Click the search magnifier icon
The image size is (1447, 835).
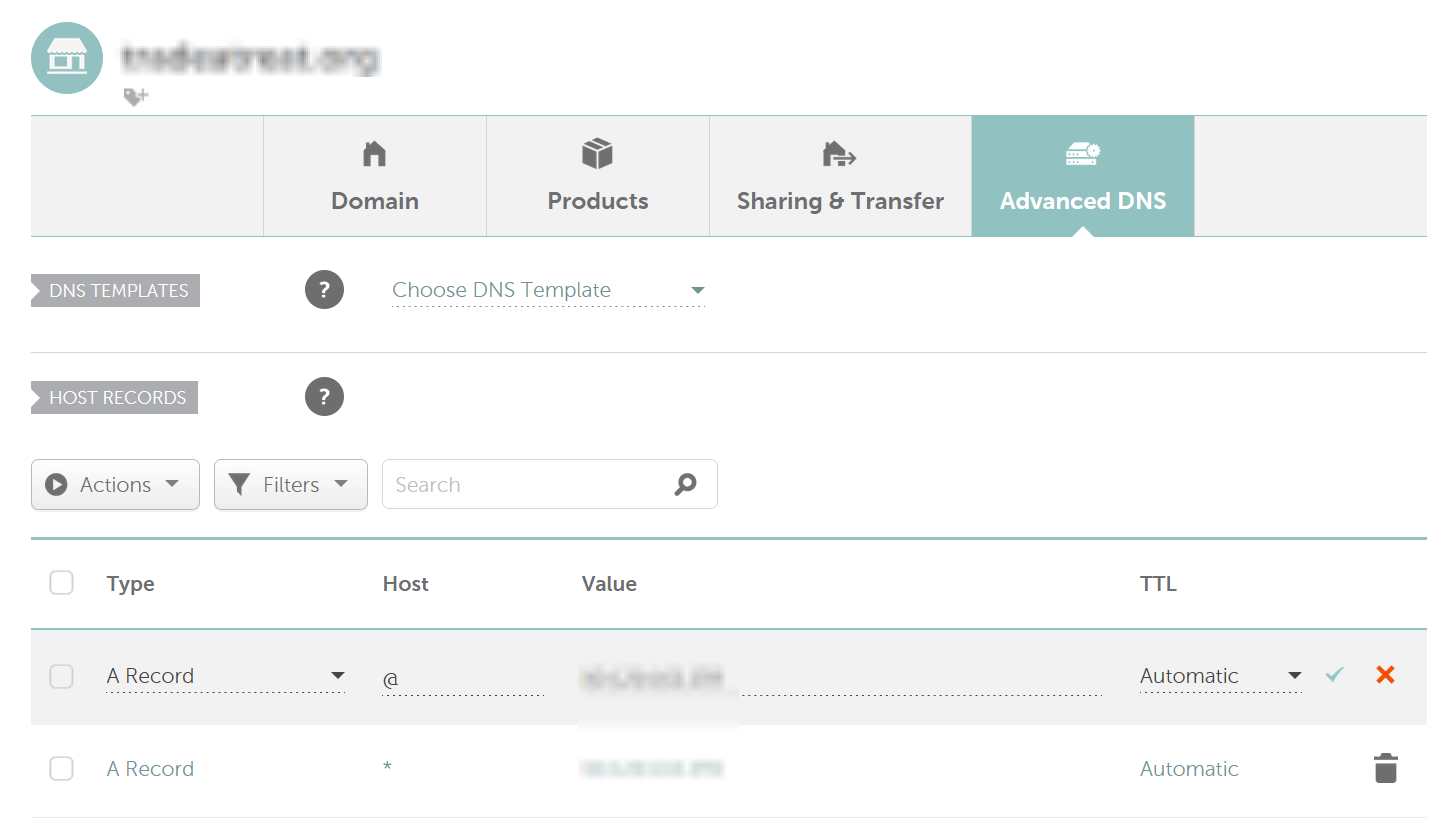tap(685, 484)
